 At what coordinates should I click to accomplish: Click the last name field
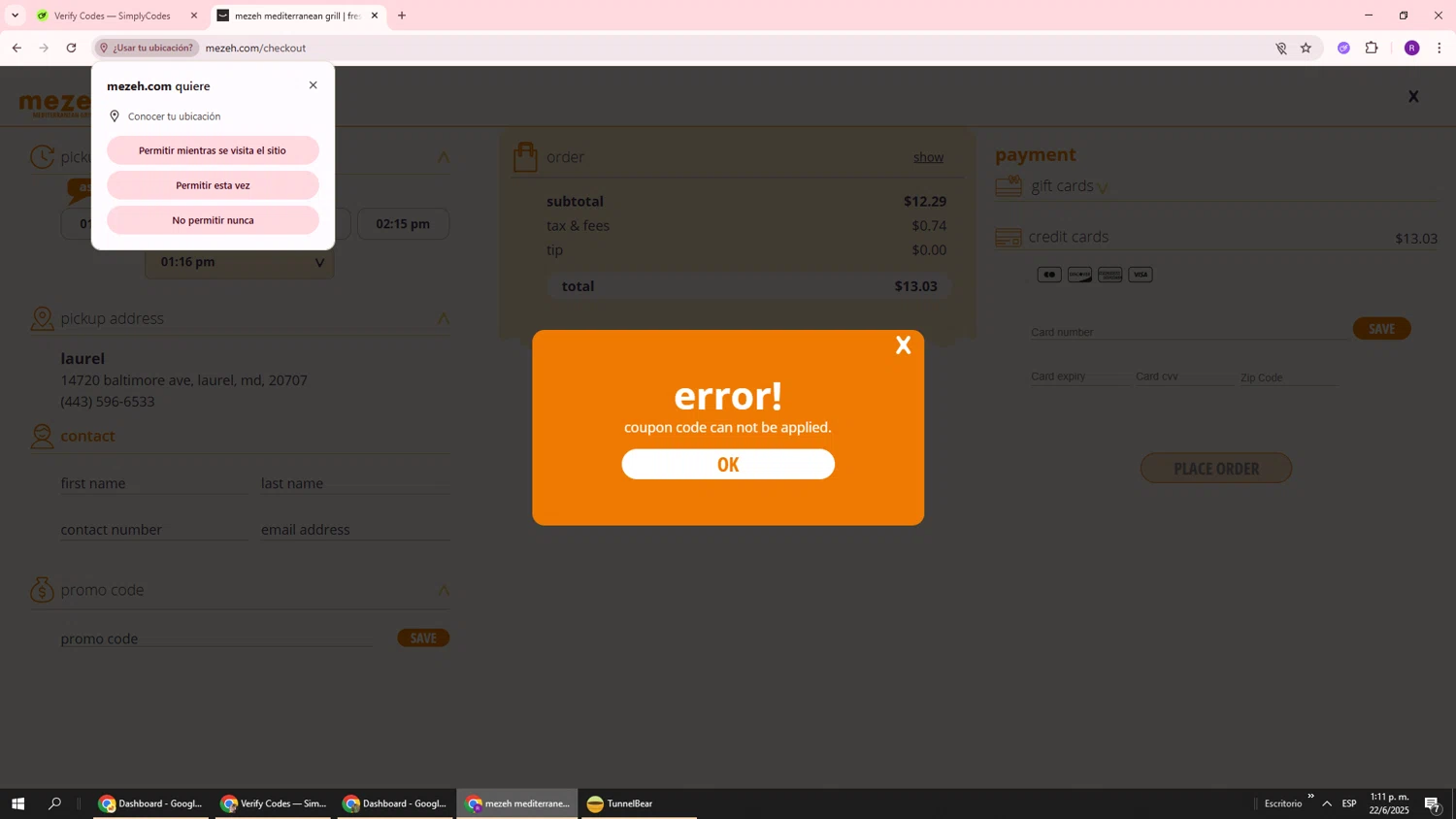354,483
